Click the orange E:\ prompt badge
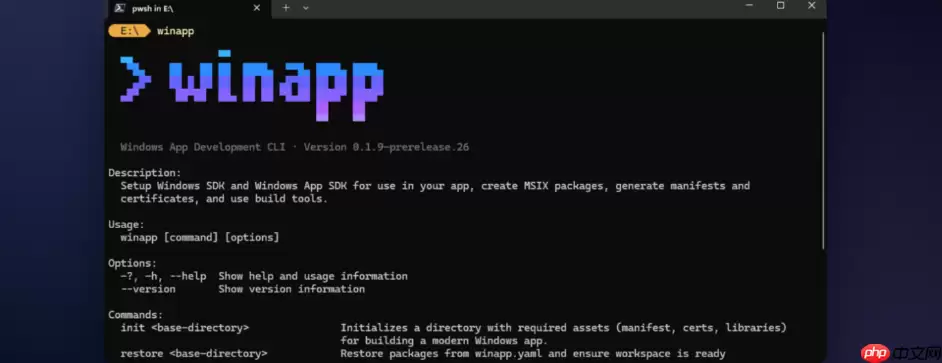This screenshot has height=363, width=942. (x=129, y=31)
